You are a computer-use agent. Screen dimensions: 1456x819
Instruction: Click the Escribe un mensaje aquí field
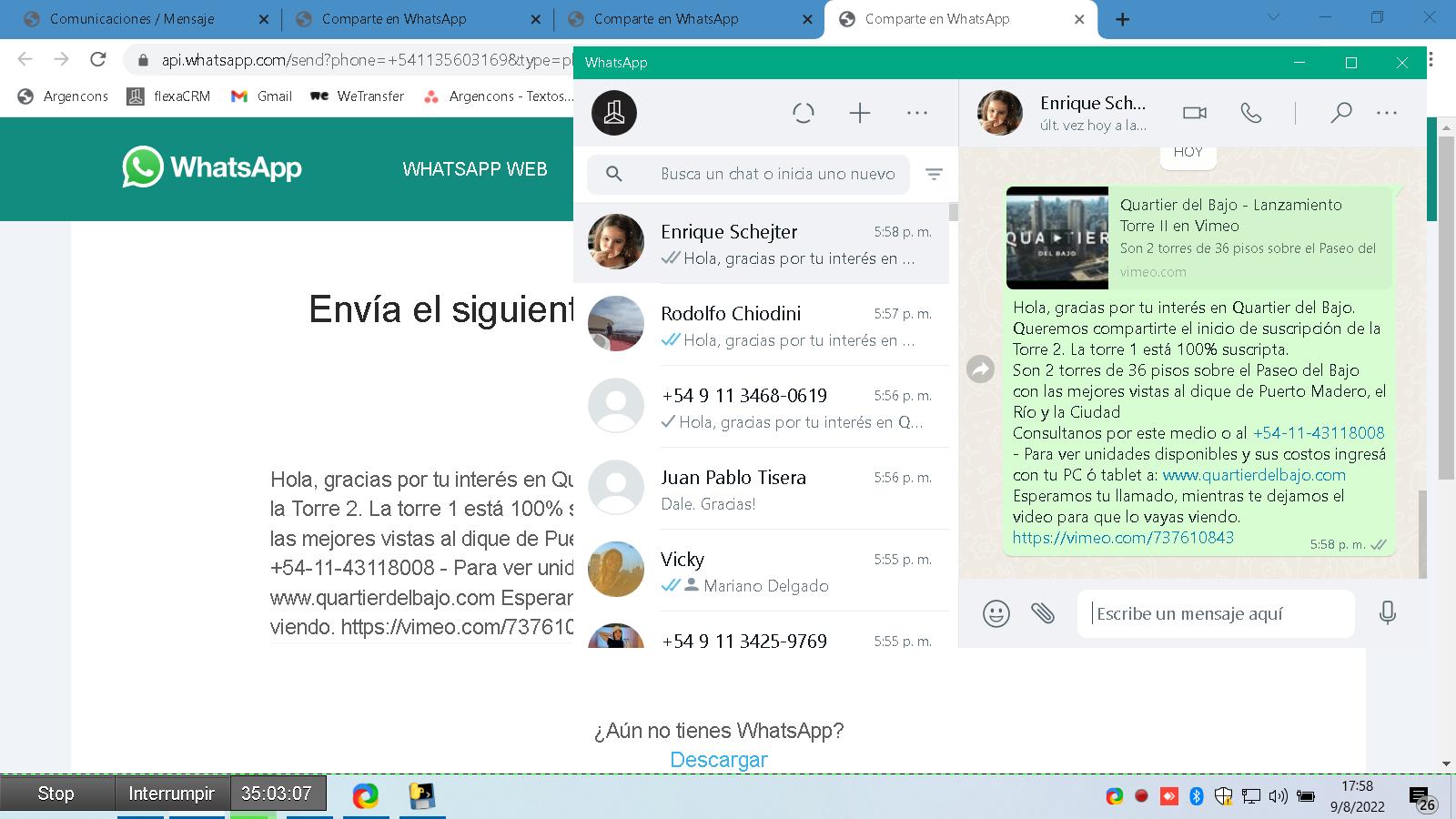pyautogui.click(x=1217, y=613)
